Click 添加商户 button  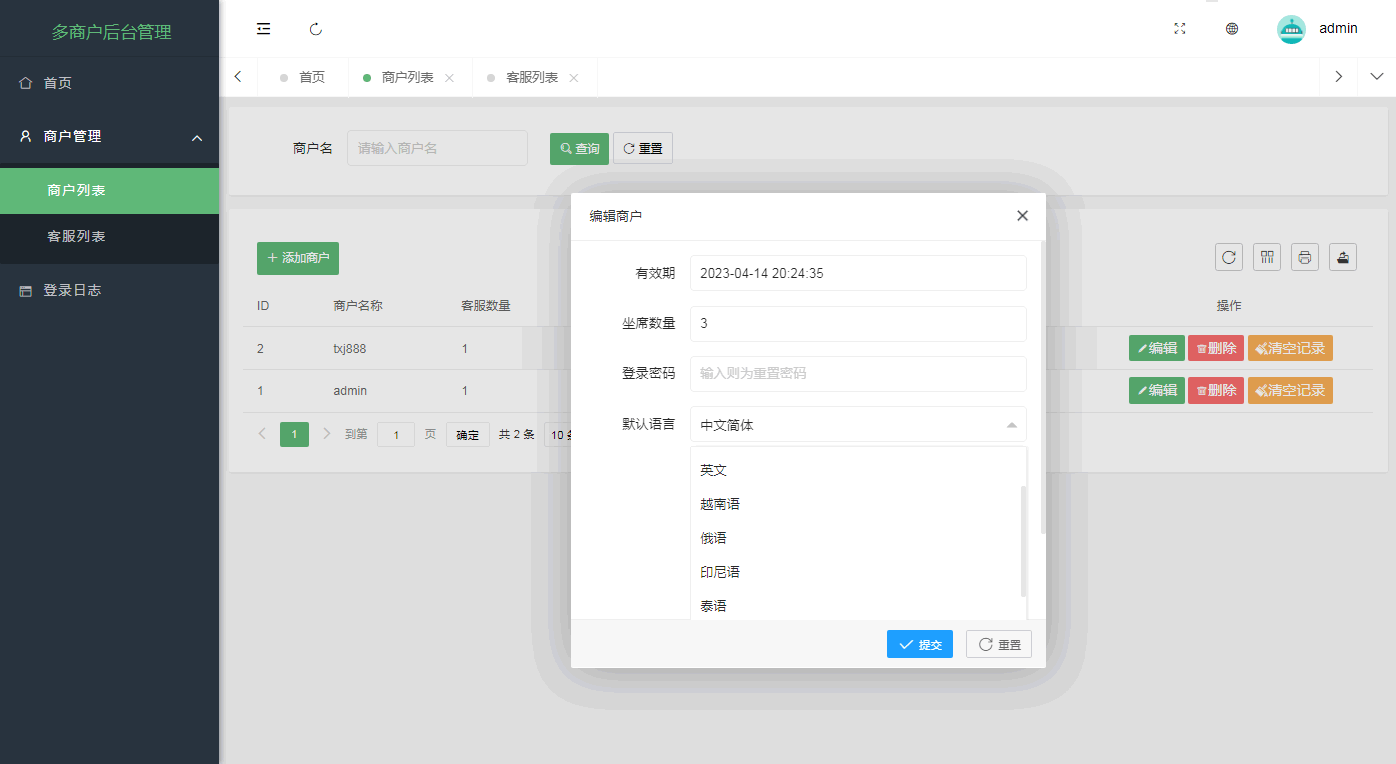point(298,258)
